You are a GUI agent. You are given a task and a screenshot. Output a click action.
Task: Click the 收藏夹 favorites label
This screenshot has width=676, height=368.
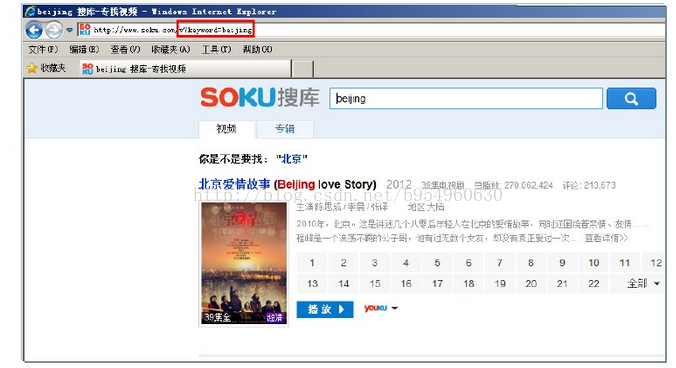(x=53, y=68)
